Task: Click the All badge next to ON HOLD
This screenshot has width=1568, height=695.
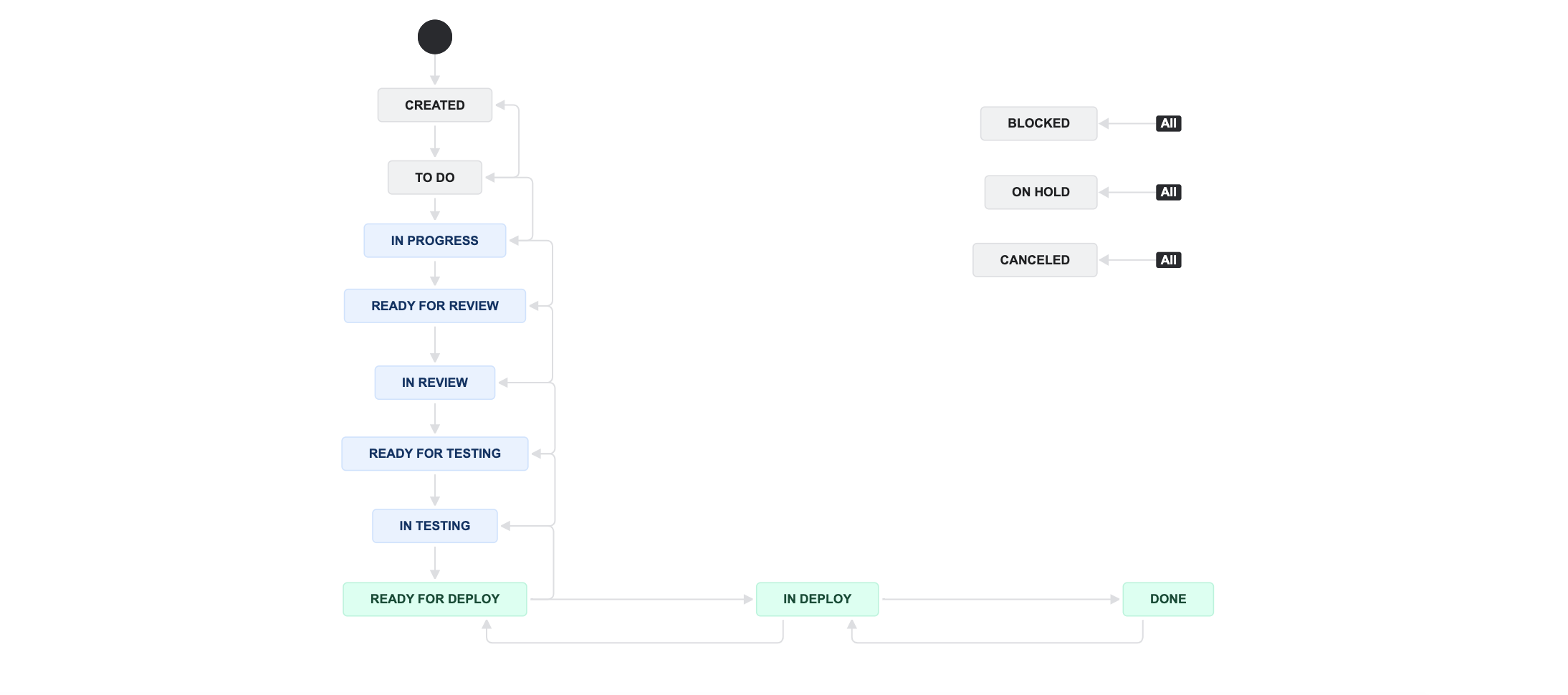Action: tap(1168, 193)
